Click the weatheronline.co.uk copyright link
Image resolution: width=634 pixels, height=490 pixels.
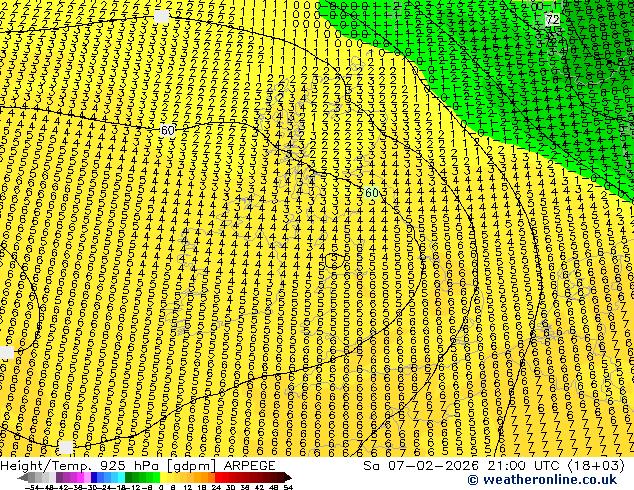(542, 480)
